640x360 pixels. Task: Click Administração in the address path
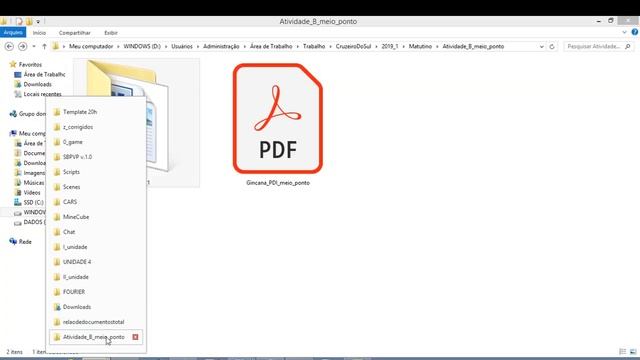tap(221, 47)
